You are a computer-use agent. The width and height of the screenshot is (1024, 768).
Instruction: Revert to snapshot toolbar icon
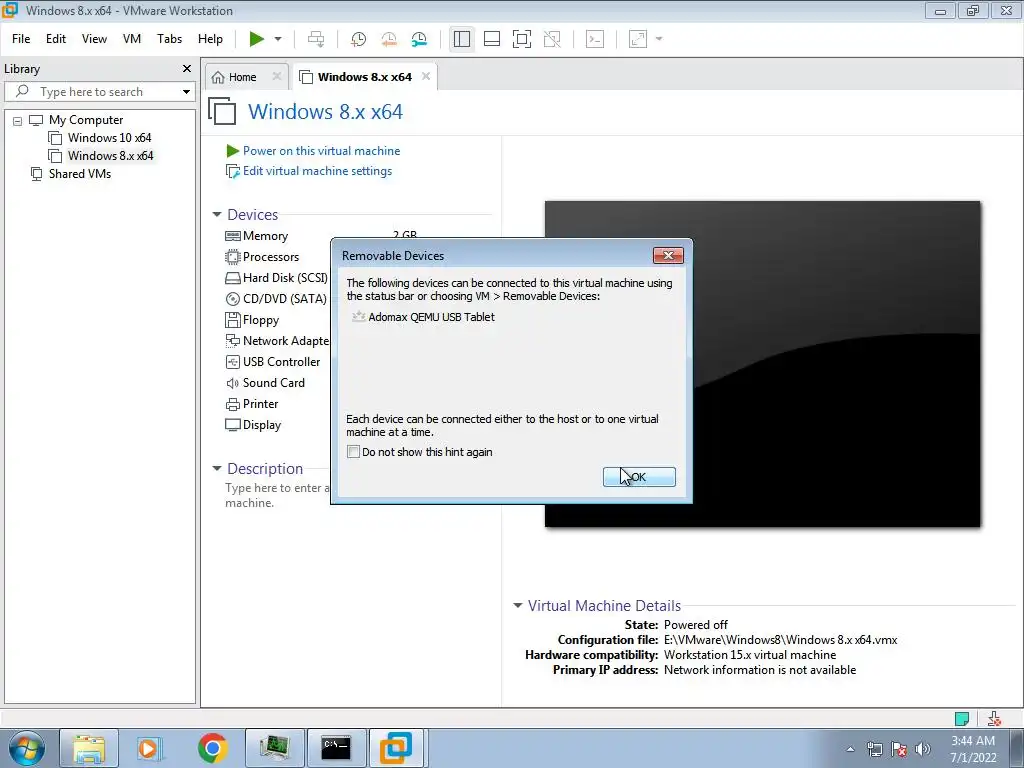pos(389,39)
